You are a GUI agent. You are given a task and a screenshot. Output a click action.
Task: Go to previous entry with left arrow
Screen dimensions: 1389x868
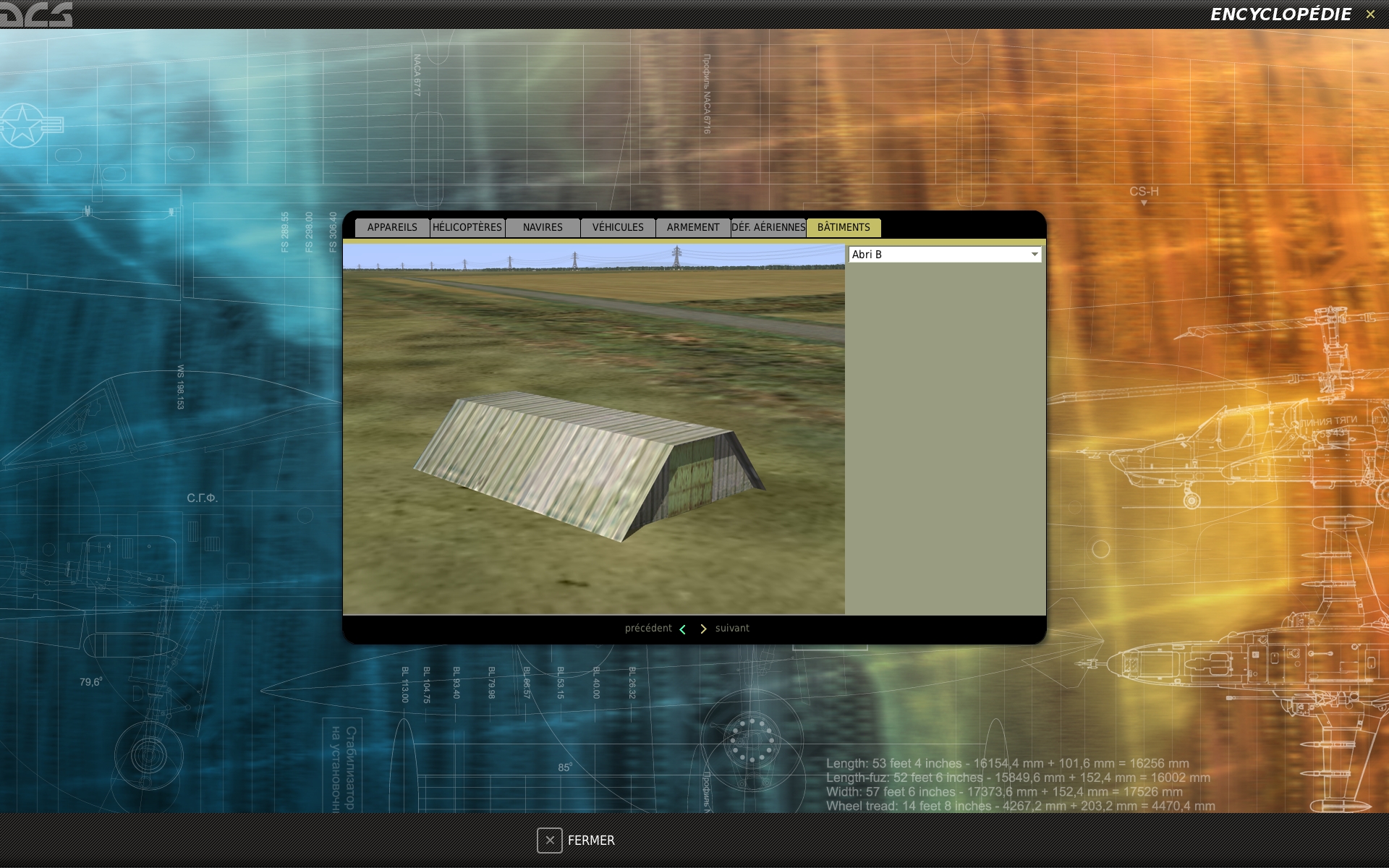682,629
